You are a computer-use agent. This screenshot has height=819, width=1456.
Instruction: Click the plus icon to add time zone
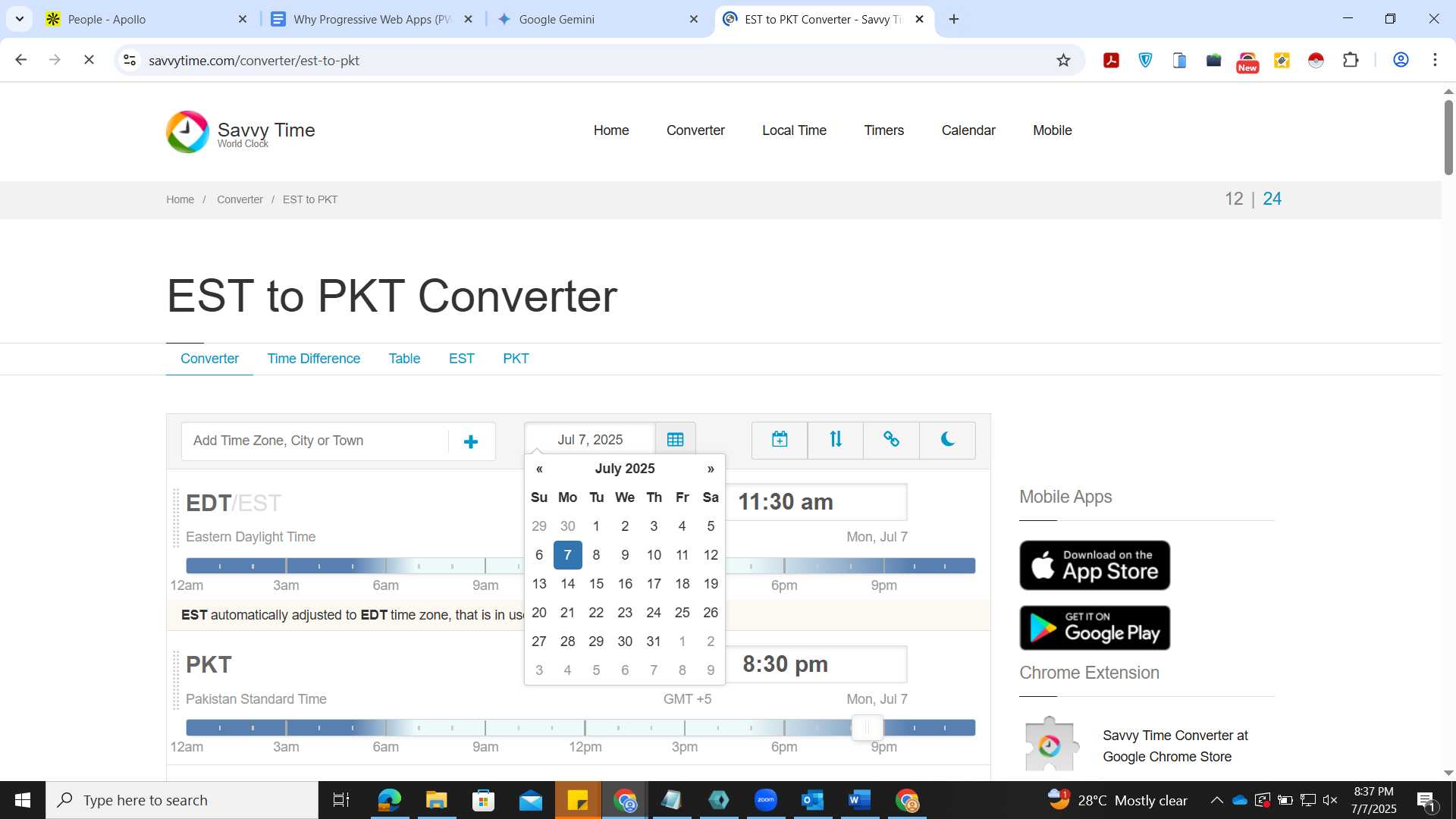pyautogui.click(x=471, y=441)
